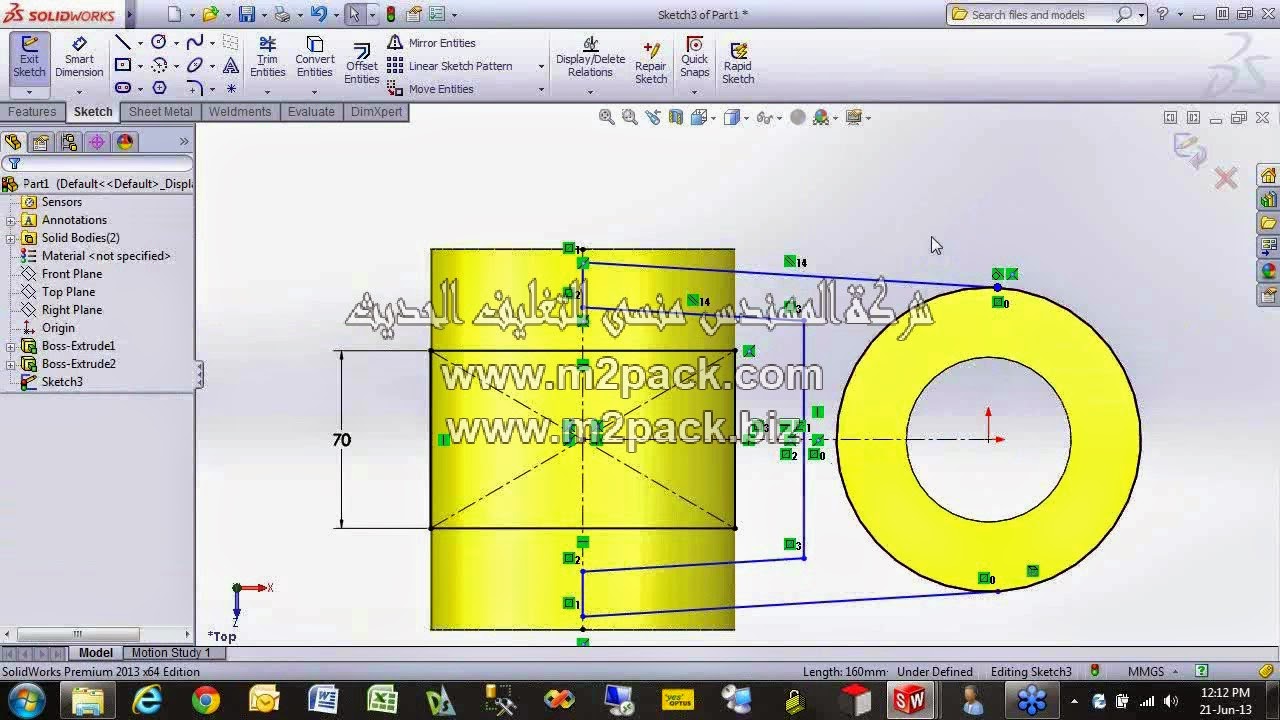
Task: Click Move Entities
Action: [x=430, y=89]
